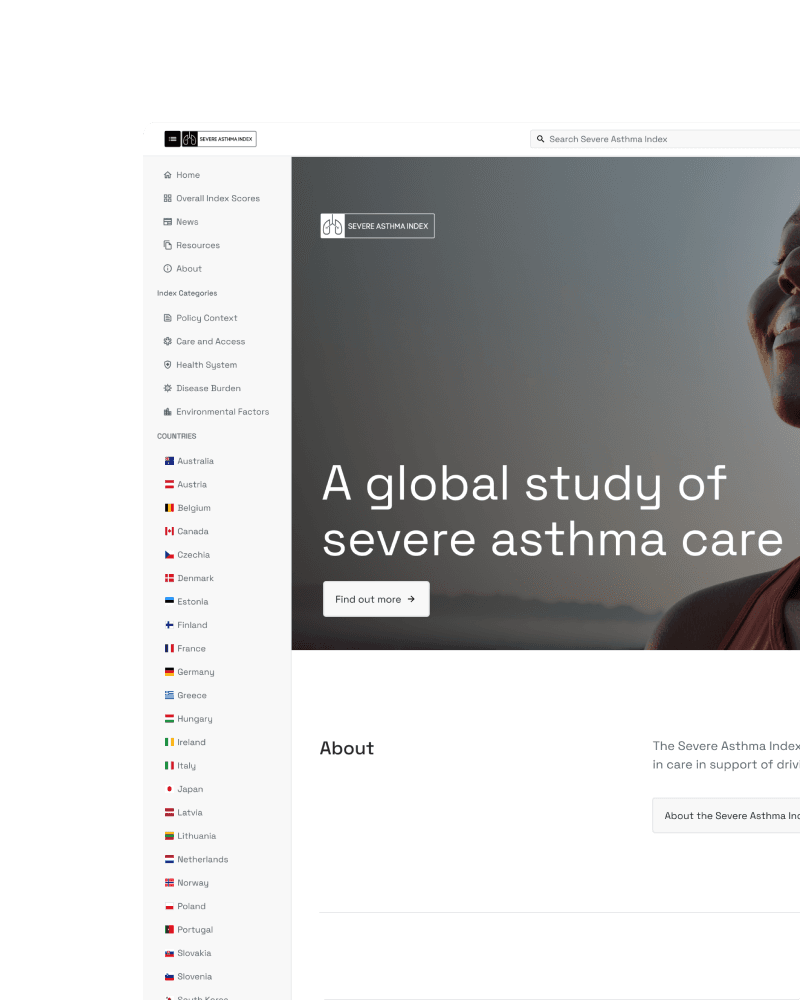
Task: Click the Belgium flag icon
Action: click(169, 508)
